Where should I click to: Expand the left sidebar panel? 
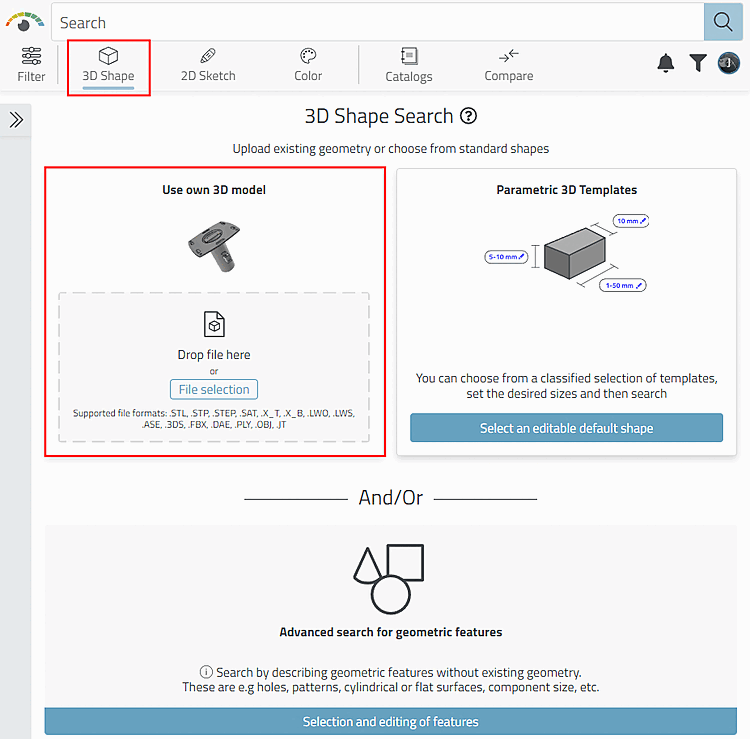[x=16, y=120]
